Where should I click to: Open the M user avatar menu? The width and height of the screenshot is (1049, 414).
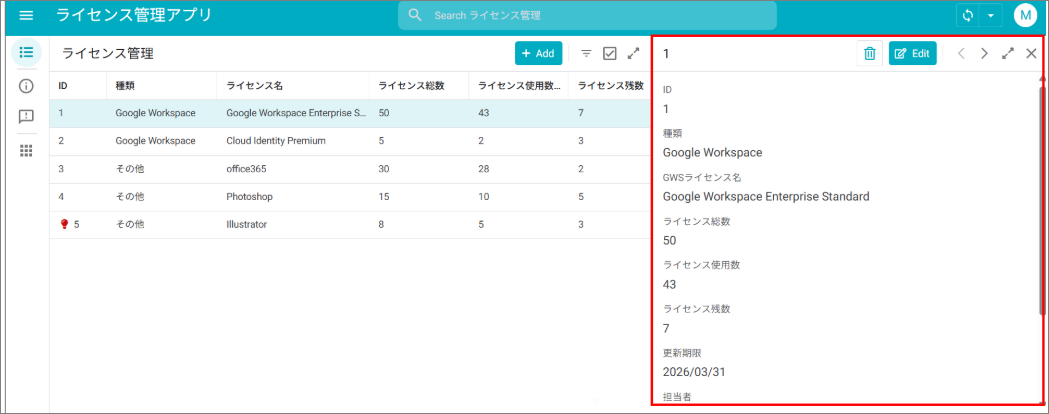tap(1025, 15)
